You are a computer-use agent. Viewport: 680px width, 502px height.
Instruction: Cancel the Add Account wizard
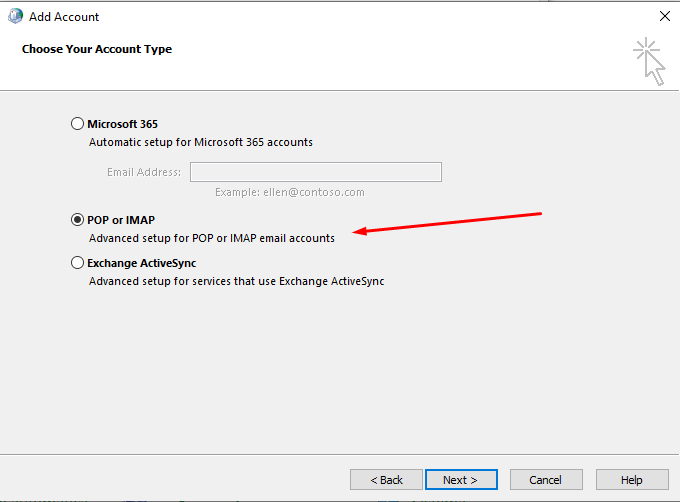546,480
